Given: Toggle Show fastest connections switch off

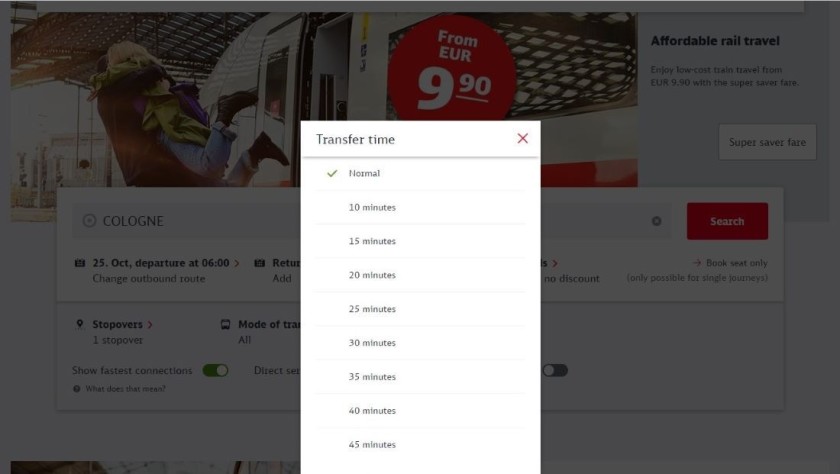Looking at the screenshot, I should [x=215, y=370].
